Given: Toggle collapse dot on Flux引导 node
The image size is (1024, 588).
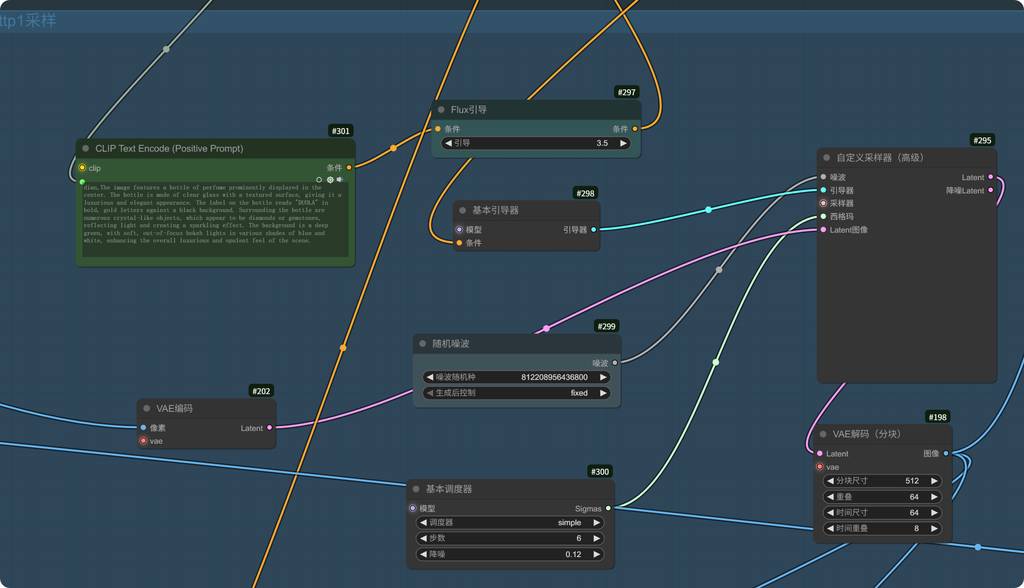Looking at the screenshot, I should [x=441, y=109].
